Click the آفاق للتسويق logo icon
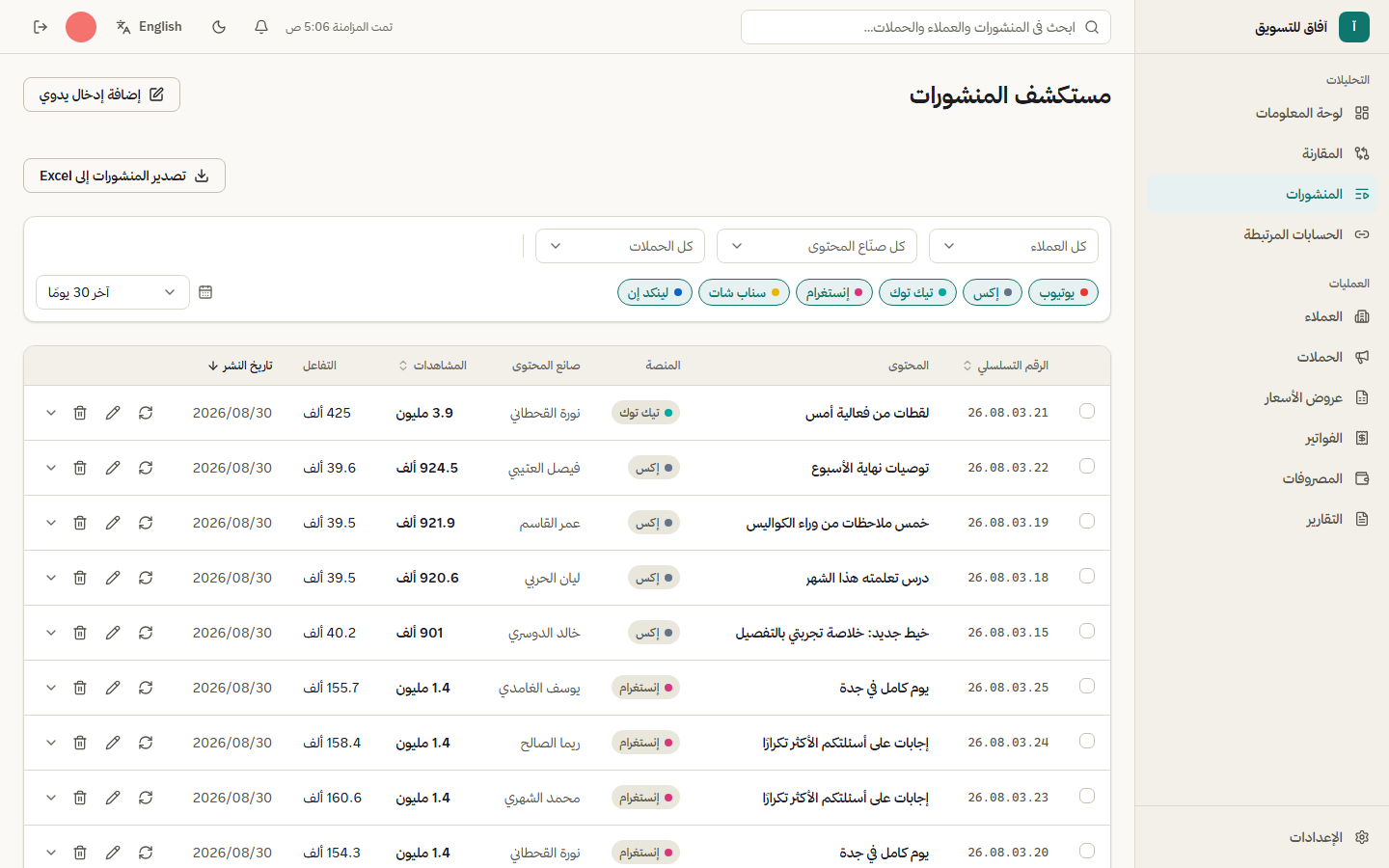The height and width of the screenshot is (868, 1389). [1354, 27]
